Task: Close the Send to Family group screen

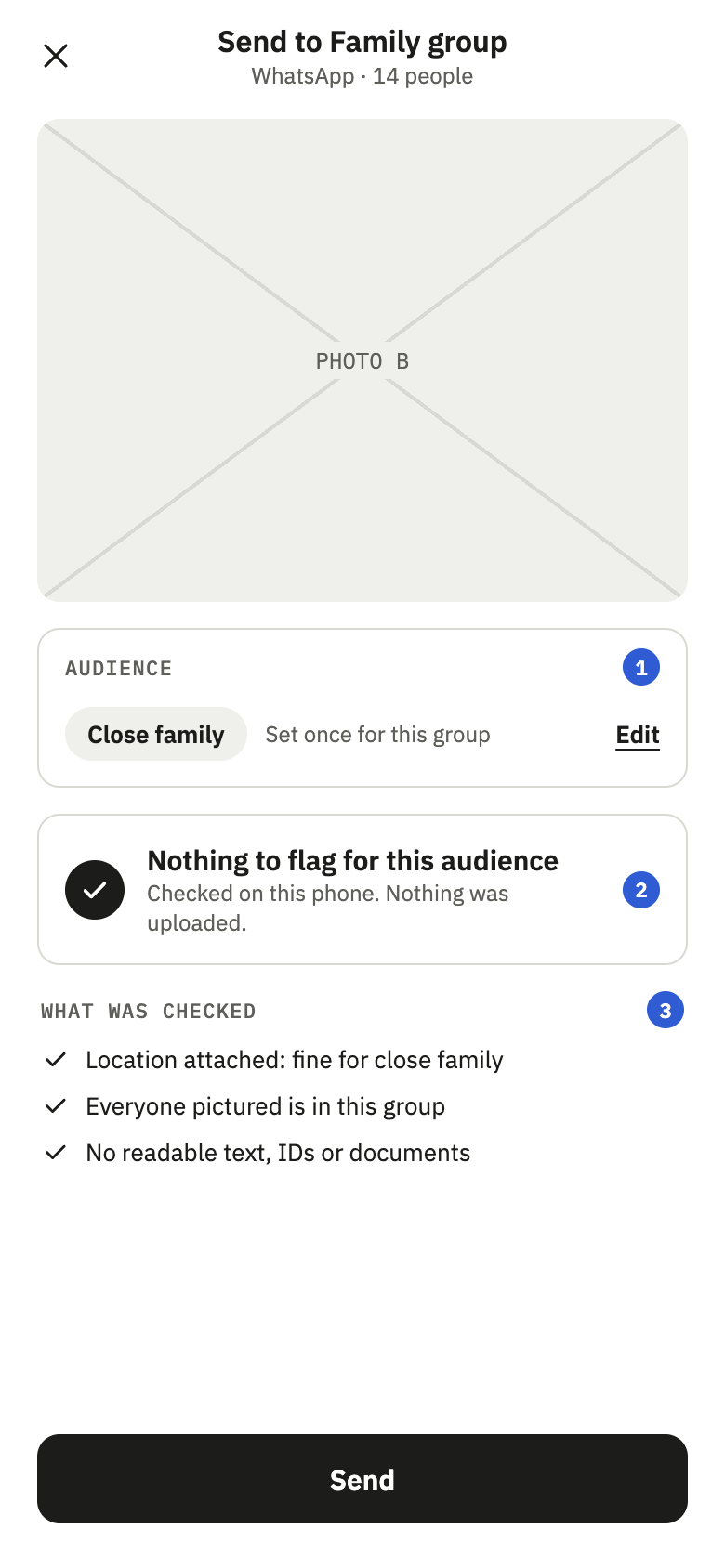Action: coord(56,56)
